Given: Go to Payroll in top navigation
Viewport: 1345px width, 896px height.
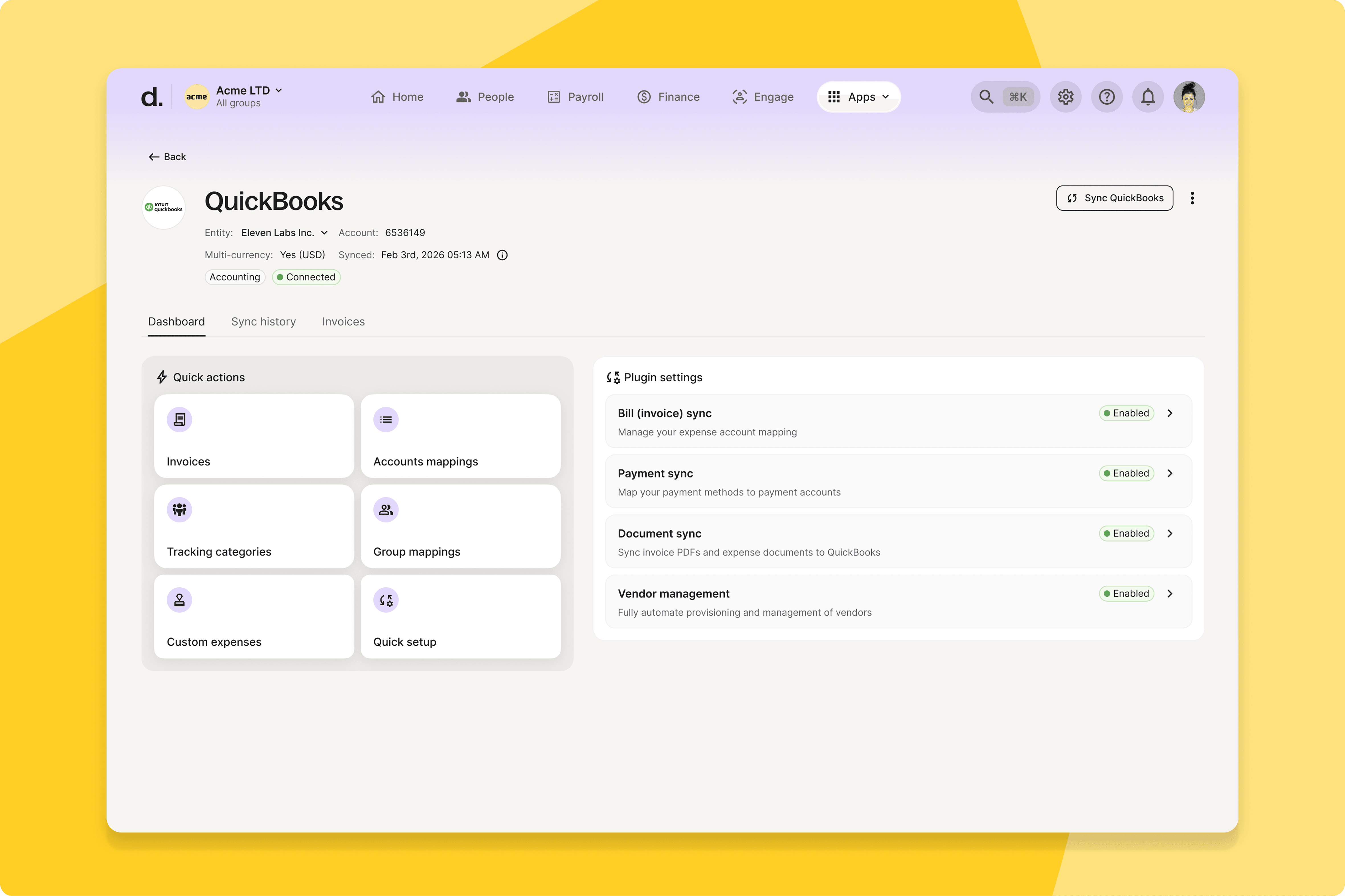Looking at the screenshot, I should [x=576, y=97].
